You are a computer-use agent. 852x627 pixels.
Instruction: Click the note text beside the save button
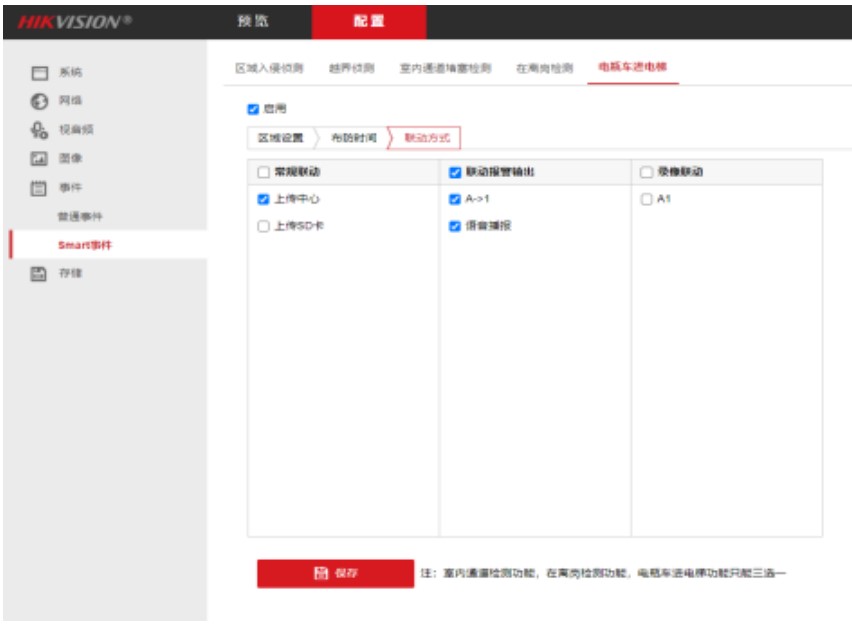point(603,573)
